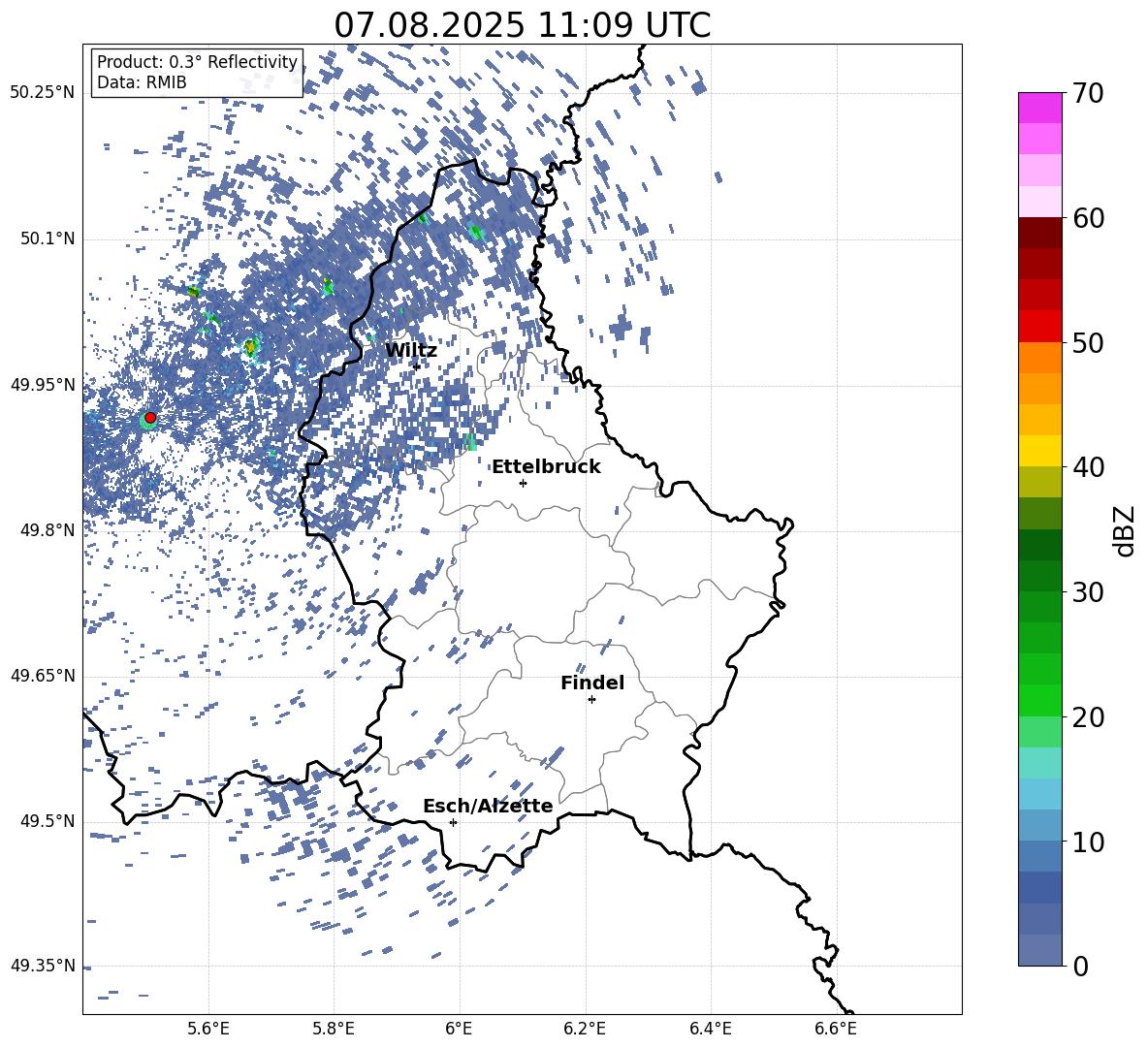Click the Wiltz city label
The image size is (1148, 1048).
tap(411, 351)
